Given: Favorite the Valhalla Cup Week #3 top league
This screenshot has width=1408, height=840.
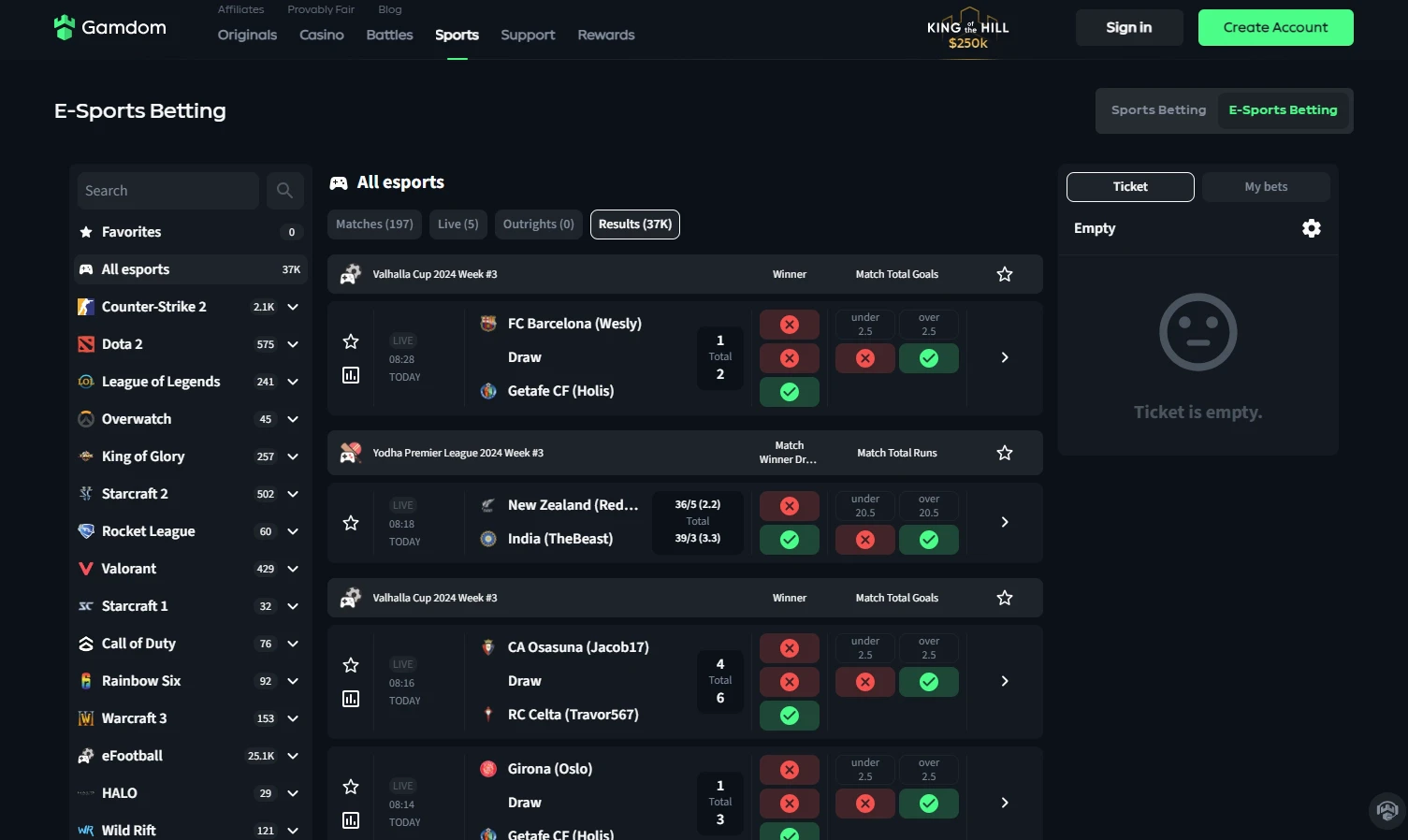Looking at the screenshot, I should coord(1005,274).
